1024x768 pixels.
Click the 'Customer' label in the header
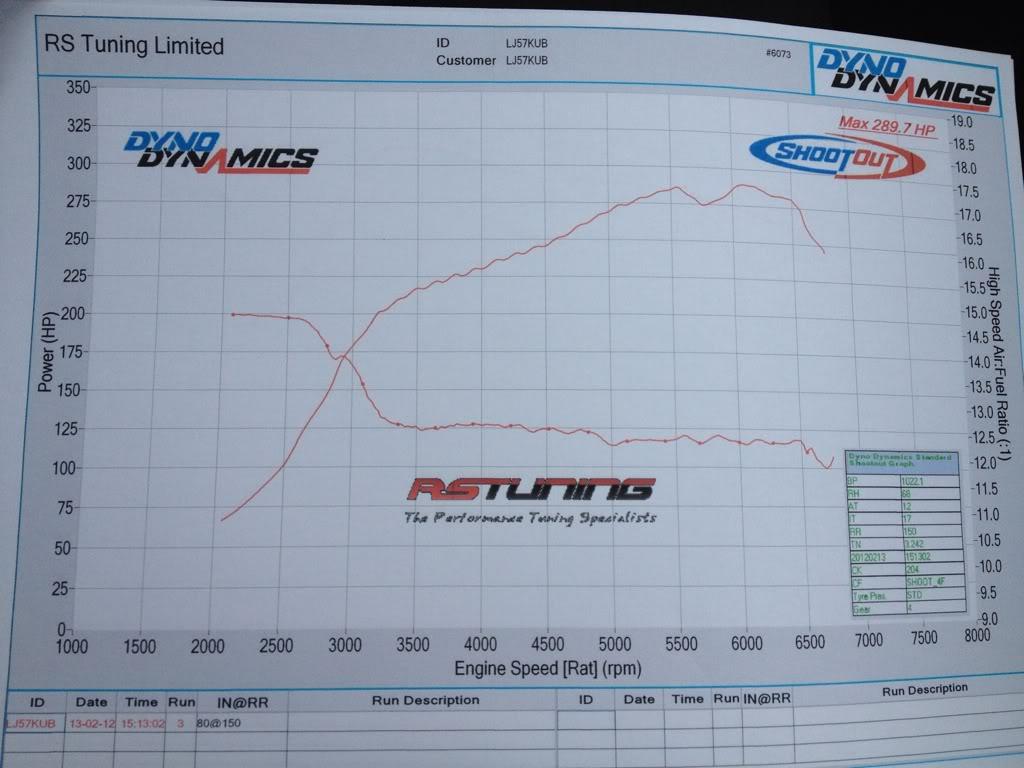466,60
